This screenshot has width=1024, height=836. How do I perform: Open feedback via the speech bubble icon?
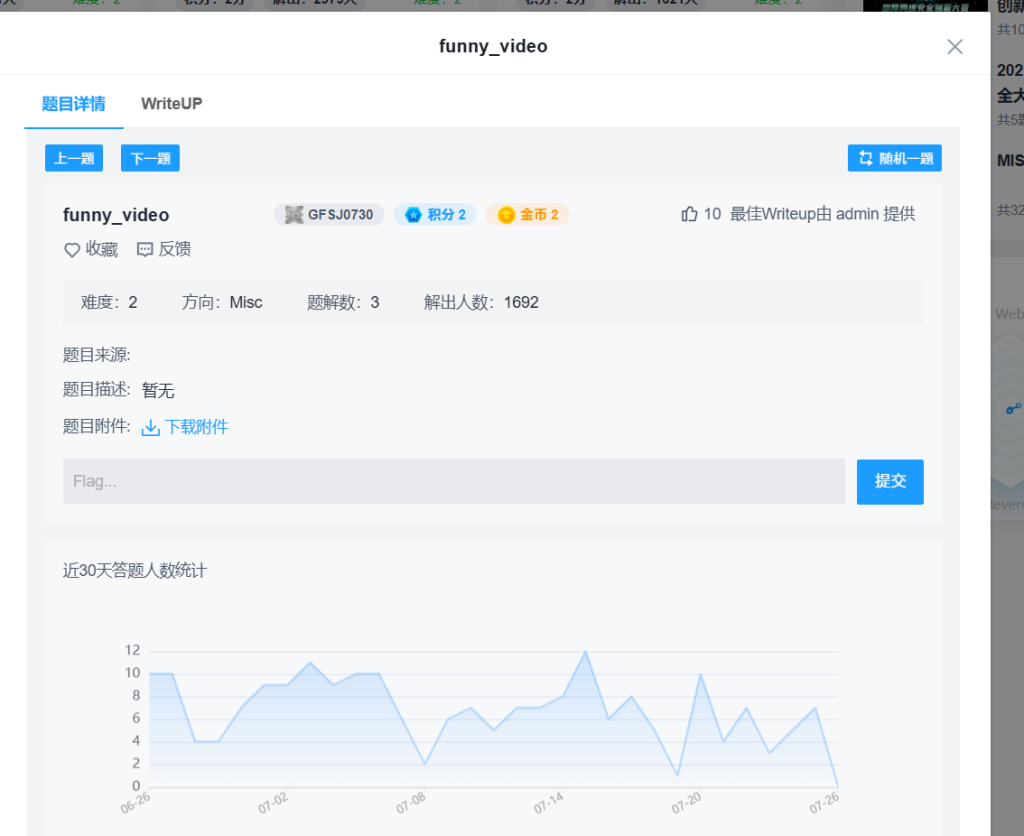click(145, 250)
